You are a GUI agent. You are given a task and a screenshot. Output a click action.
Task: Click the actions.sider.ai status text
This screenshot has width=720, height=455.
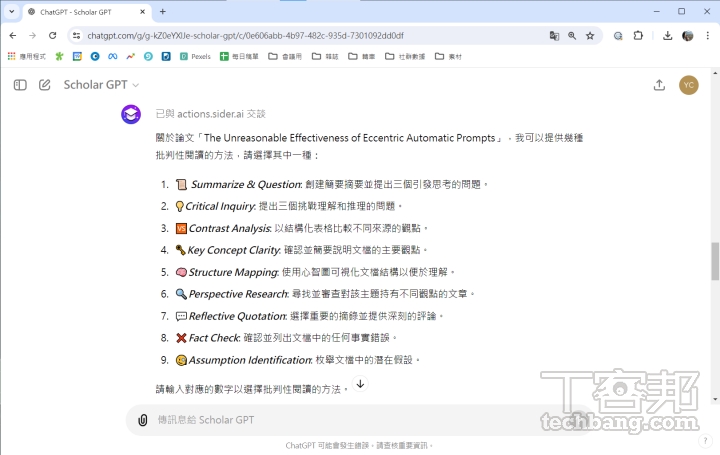pos(211,114)
